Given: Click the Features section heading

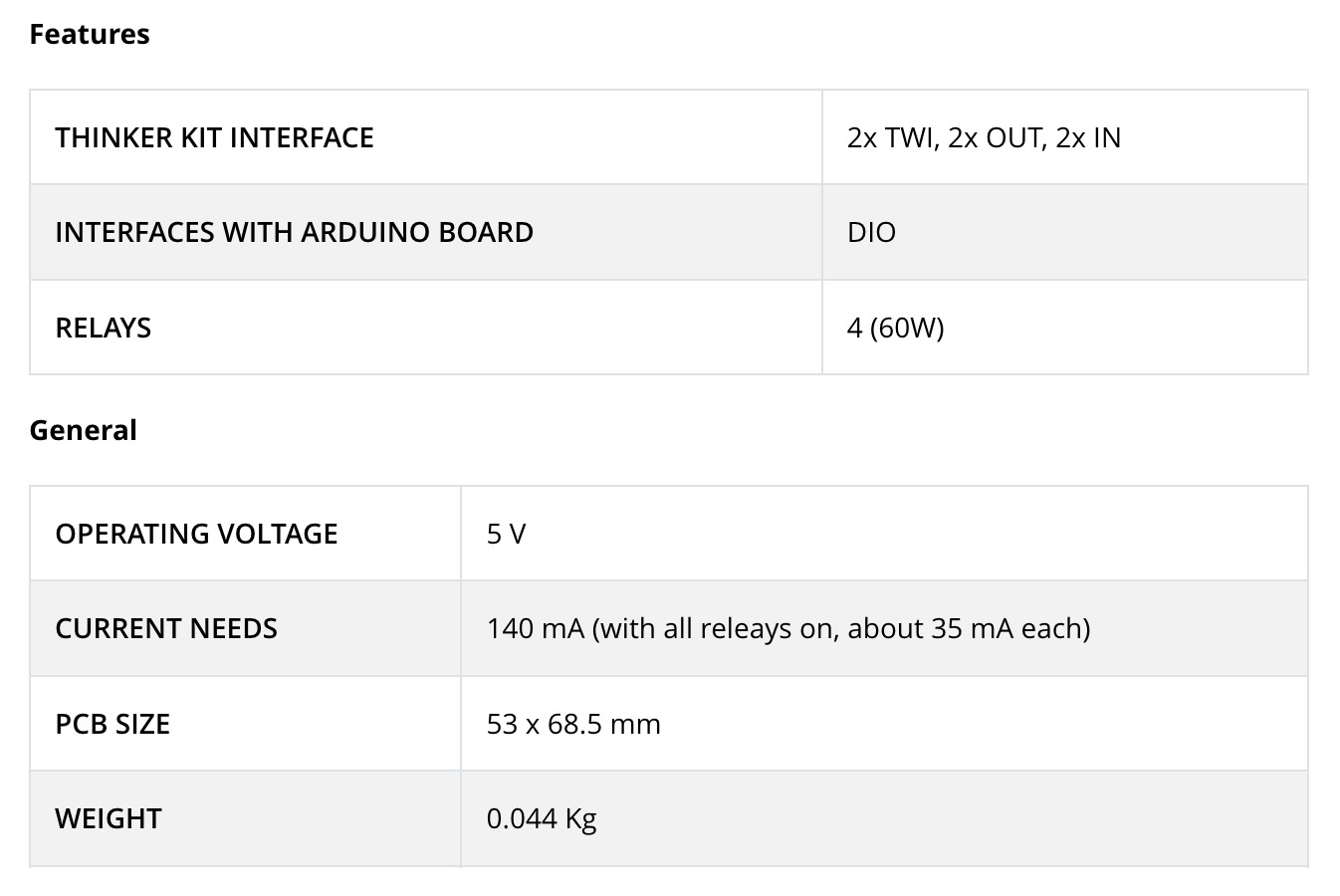Looking at the screenshot, I should point(90,34).
